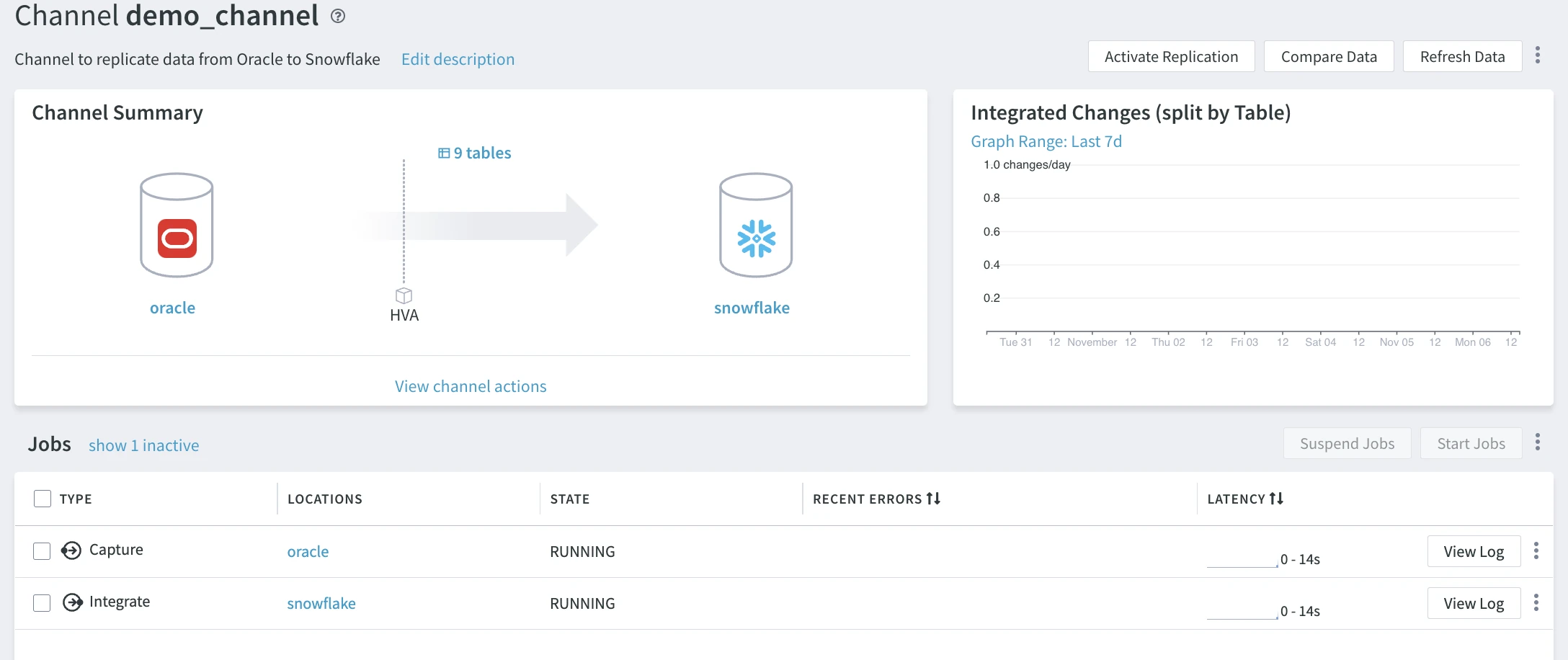Click the Capture job latency sparkline
This screenshot has width=1568, height=660.
[1242, 561]
